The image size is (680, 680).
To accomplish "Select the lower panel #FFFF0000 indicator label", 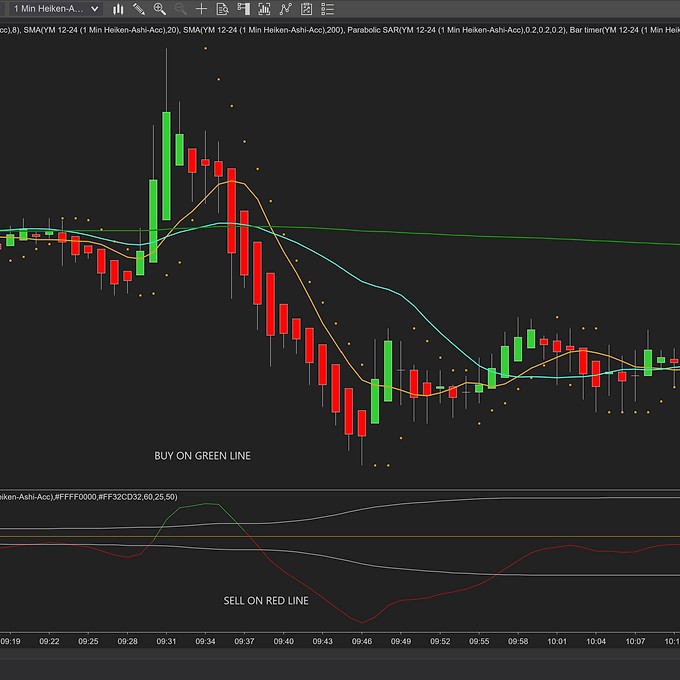I will coord(88,497).
